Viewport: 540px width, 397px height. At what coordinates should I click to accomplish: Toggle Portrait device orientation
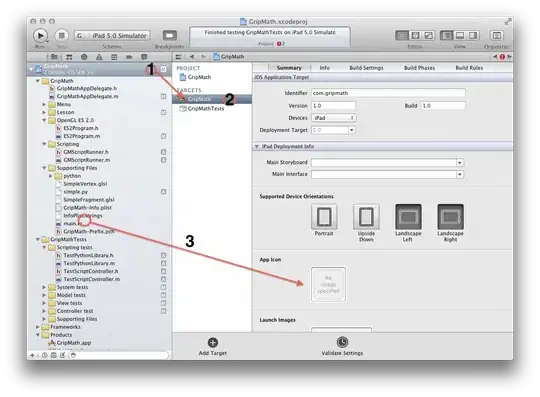tap(324, 217)
